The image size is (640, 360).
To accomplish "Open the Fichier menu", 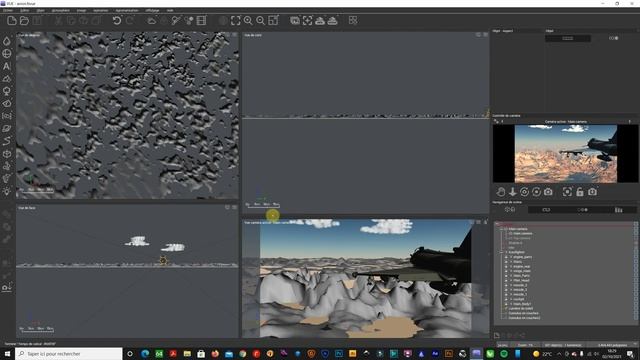I will (x=8, y=10).
